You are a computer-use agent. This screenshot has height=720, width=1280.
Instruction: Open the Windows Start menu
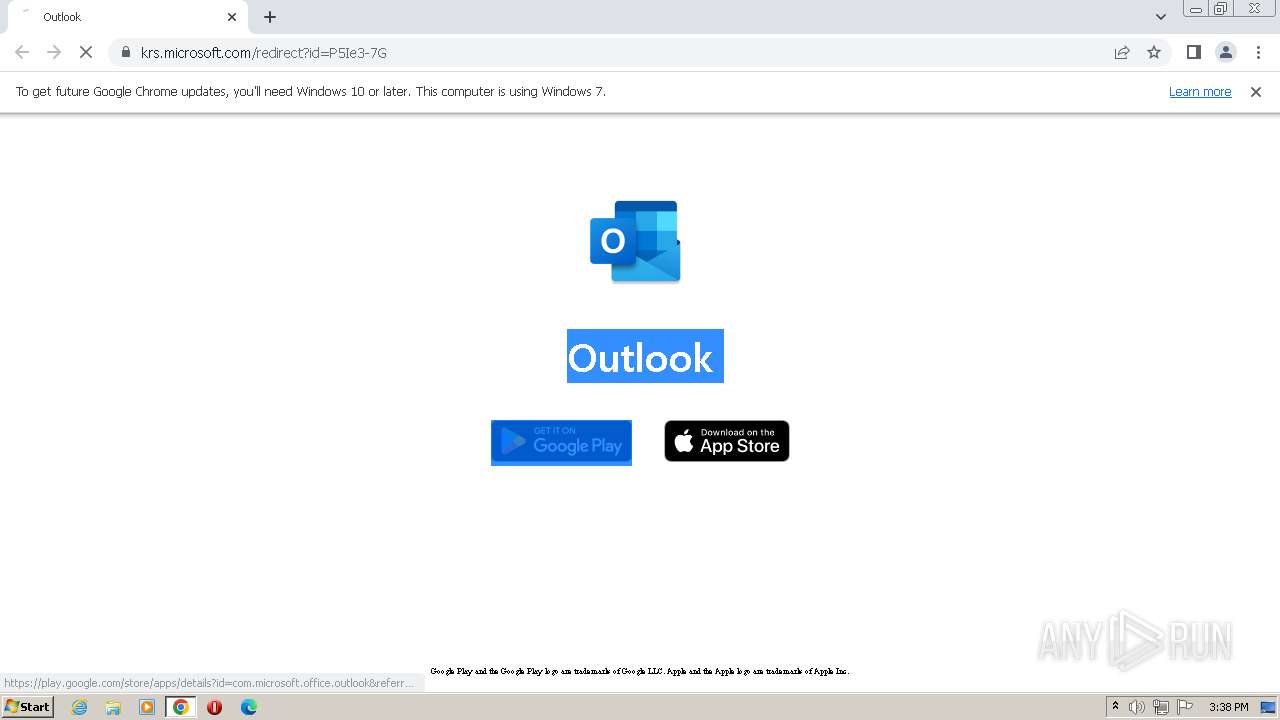click(x=27, y=706)
